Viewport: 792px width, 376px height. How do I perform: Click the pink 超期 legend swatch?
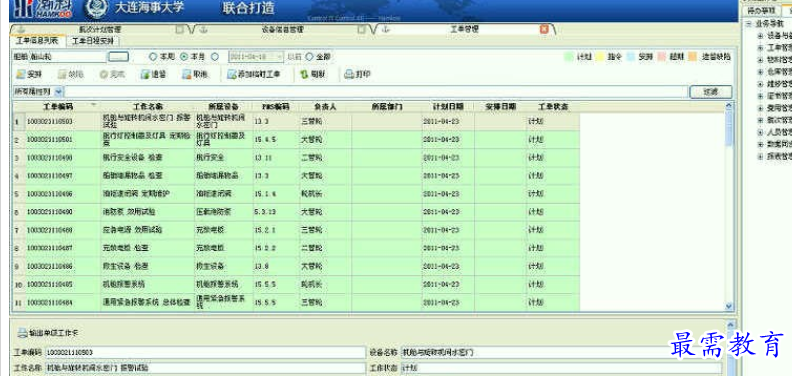pos(662,57)
